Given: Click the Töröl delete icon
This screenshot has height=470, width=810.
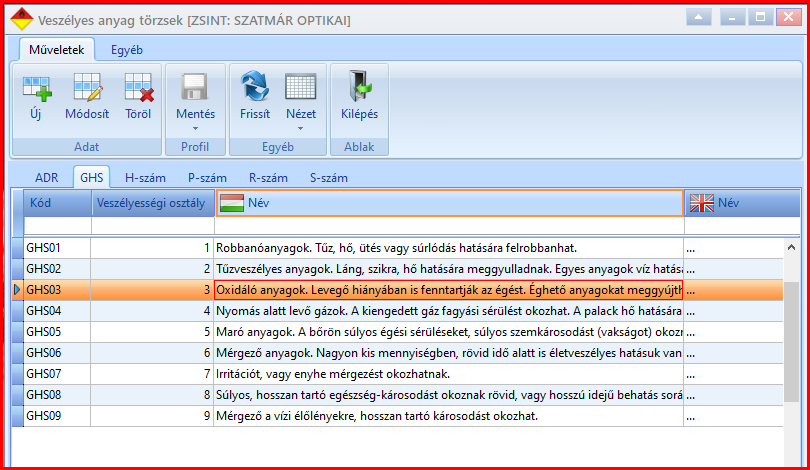Looking at the screenshot, I should point(138,87).
